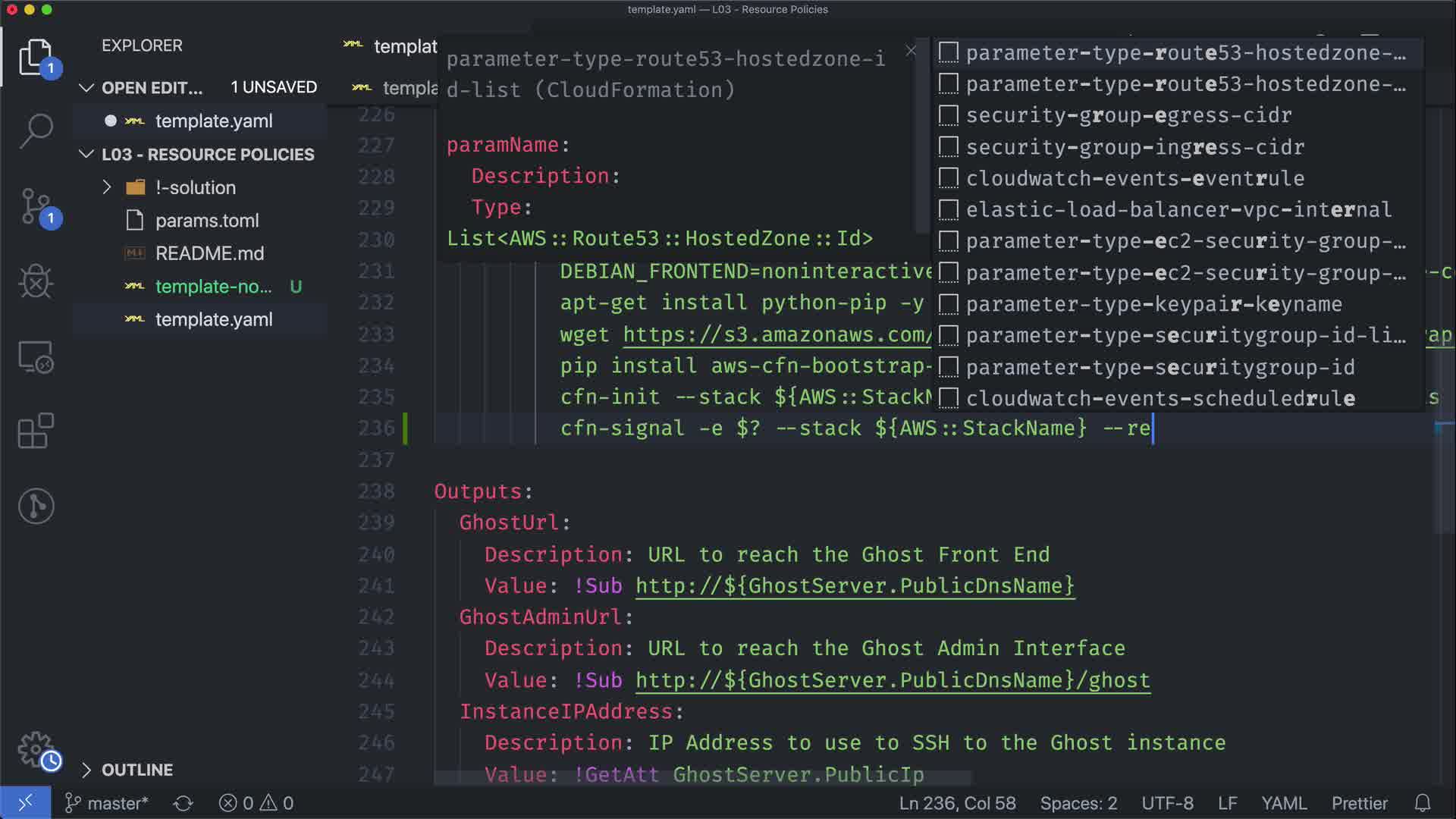Expand the OUTLINE section
The width and height of the screenshot is (1456, 819).
pos(136,770)
